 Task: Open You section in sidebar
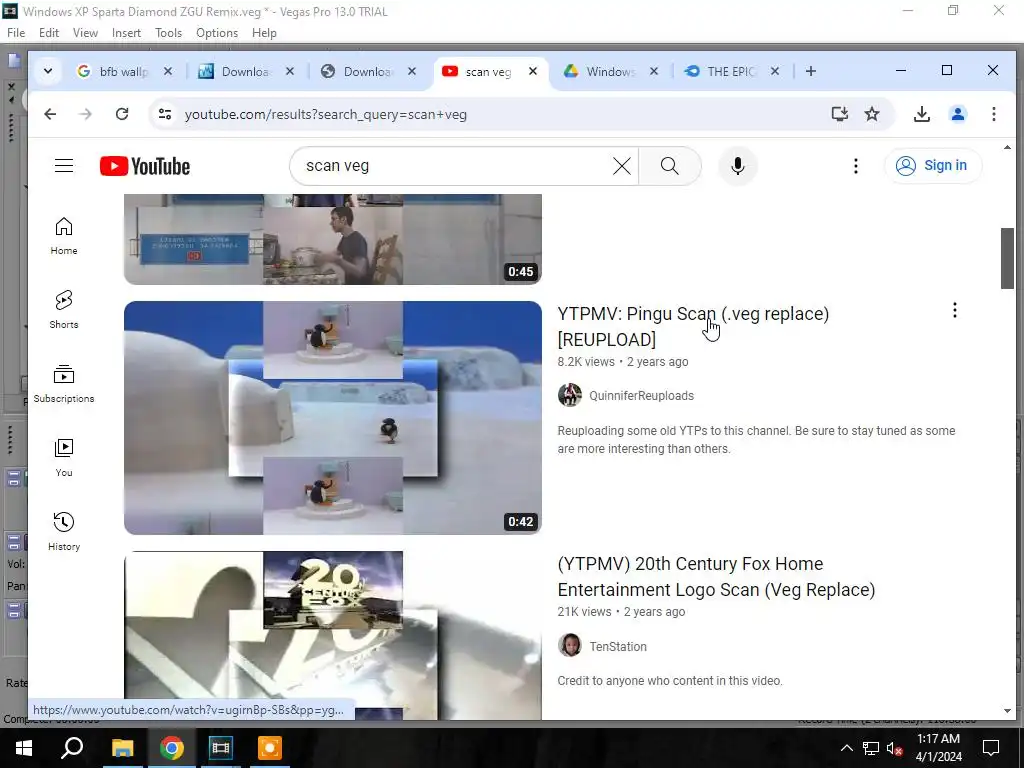(x=64, y=458)
